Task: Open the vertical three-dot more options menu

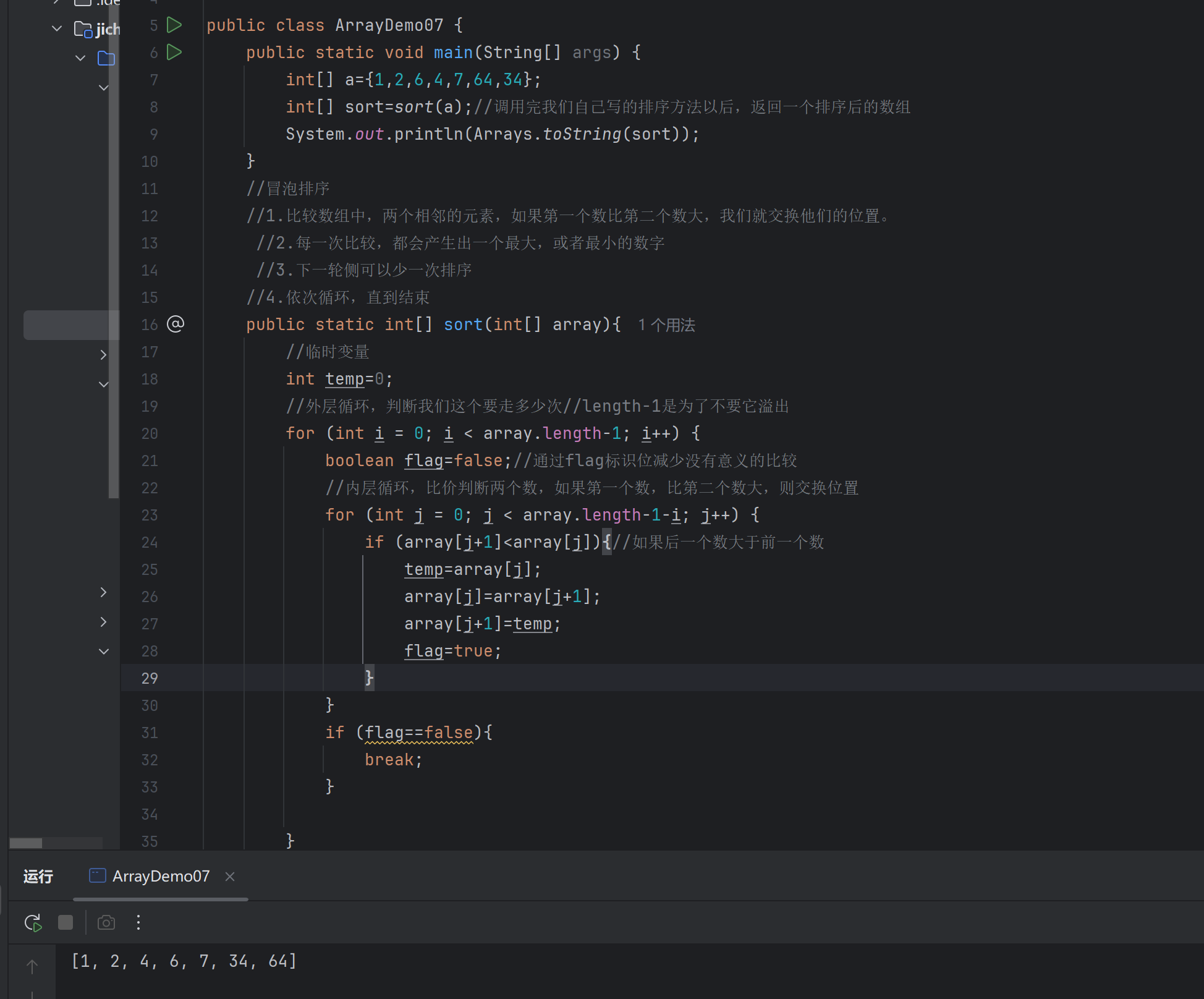Action: coord(138,923)
